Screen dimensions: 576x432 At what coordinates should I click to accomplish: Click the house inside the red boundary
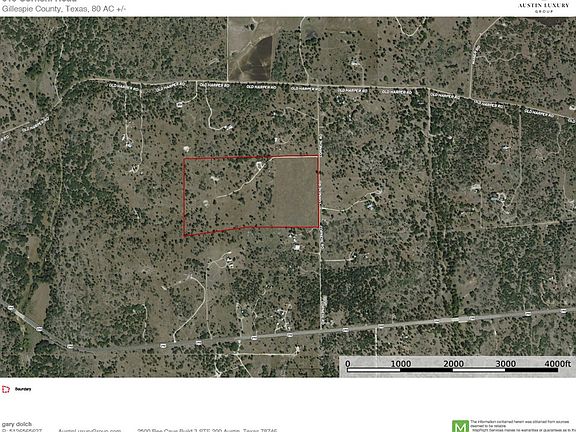point(260,166)
